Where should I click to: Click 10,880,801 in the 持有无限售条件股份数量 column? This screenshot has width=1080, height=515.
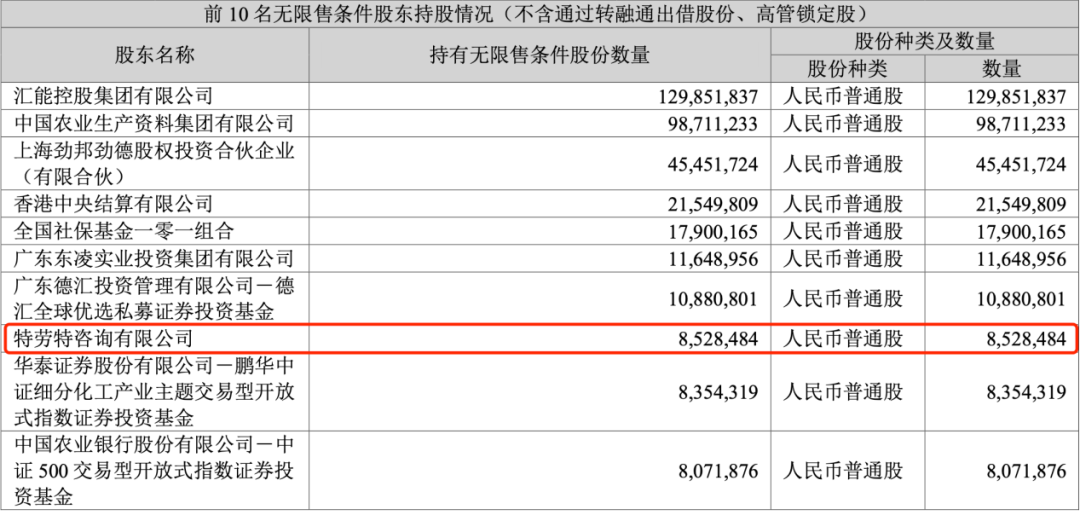pos(714,299)
